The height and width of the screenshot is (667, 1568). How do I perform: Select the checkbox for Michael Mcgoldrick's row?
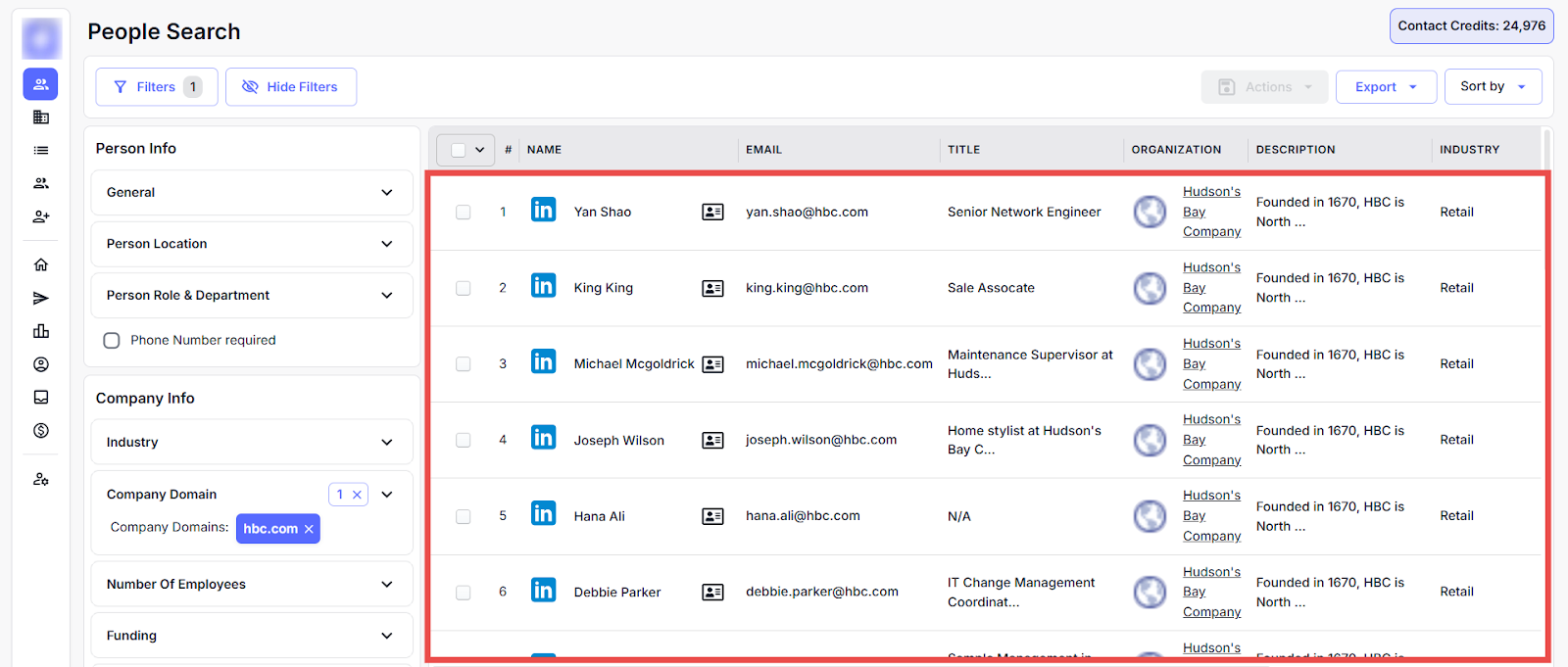point(463,364)
